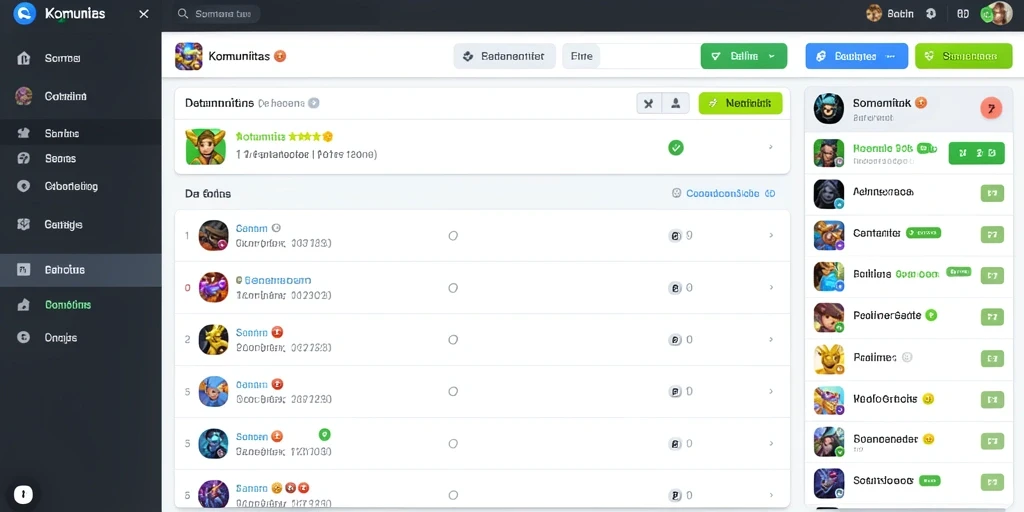Image resolution: width=1024 pixels, height=512 pixels.
Task: Click person icon button in Detamnnitins header
Action: [676, 103]
